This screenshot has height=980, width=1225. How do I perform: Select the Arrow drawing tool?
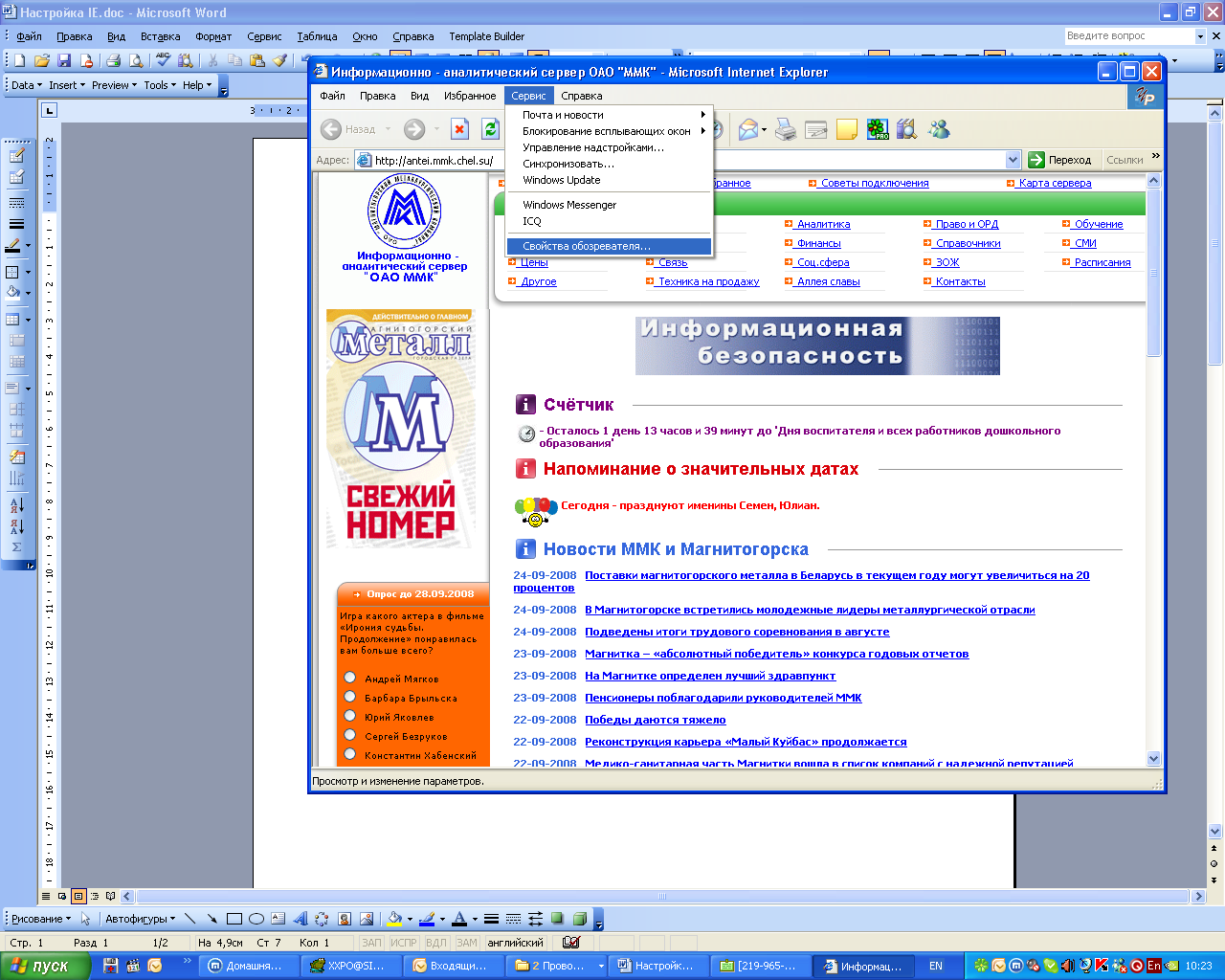212,919
